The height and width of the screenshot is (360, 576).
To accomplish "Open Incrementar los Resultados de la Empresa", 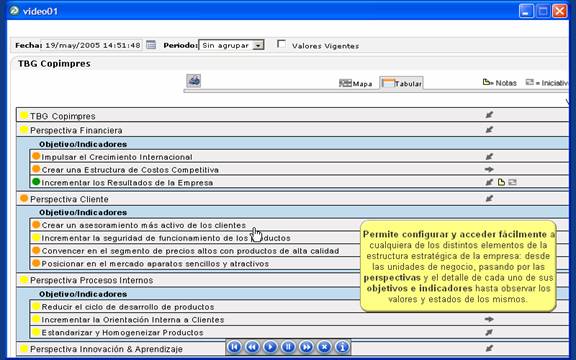I will (299, 183).
